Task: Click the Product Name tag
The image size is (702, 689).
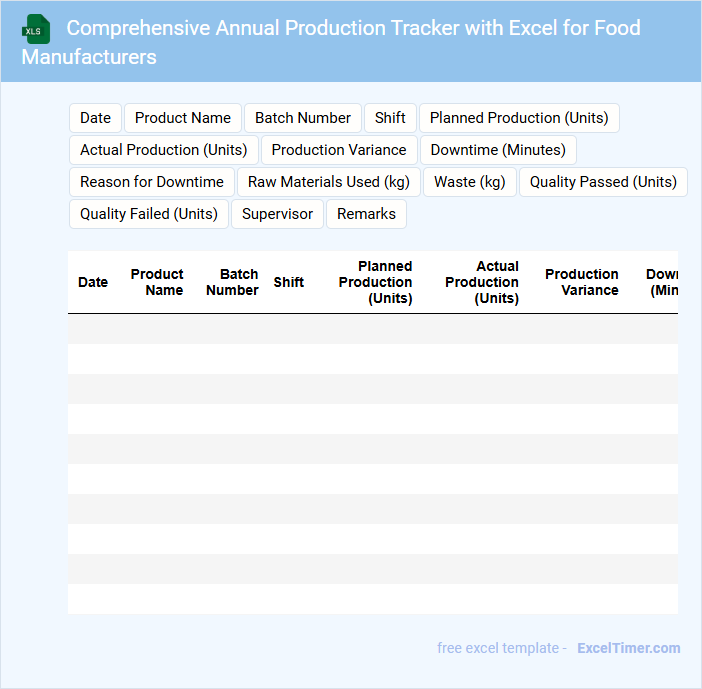Action: tap(183, 118)
